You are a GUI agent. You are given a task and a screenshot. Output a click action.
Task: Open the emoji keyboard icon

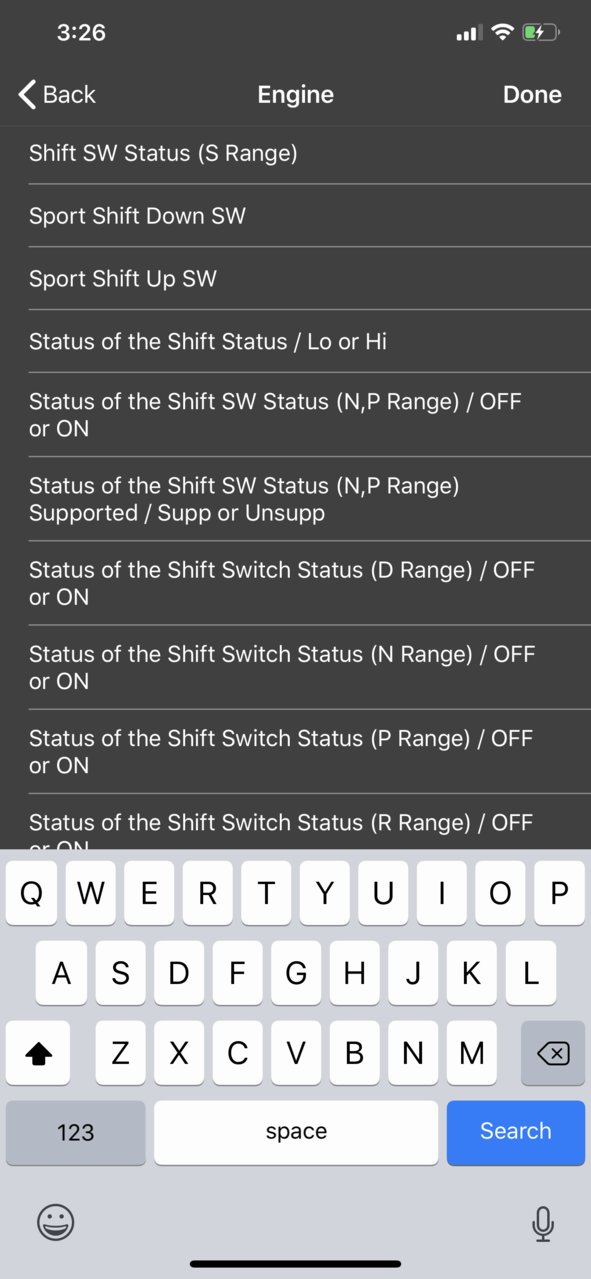coord(56,1222)
